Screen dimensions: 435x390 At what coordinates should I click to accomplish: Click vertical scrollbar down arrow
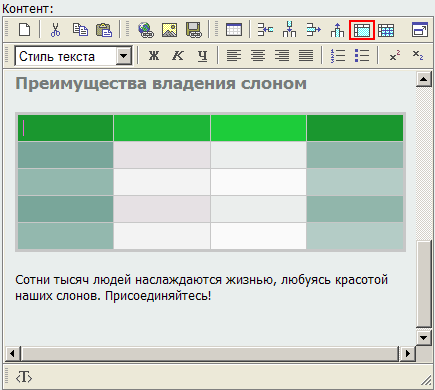point(424,338)
